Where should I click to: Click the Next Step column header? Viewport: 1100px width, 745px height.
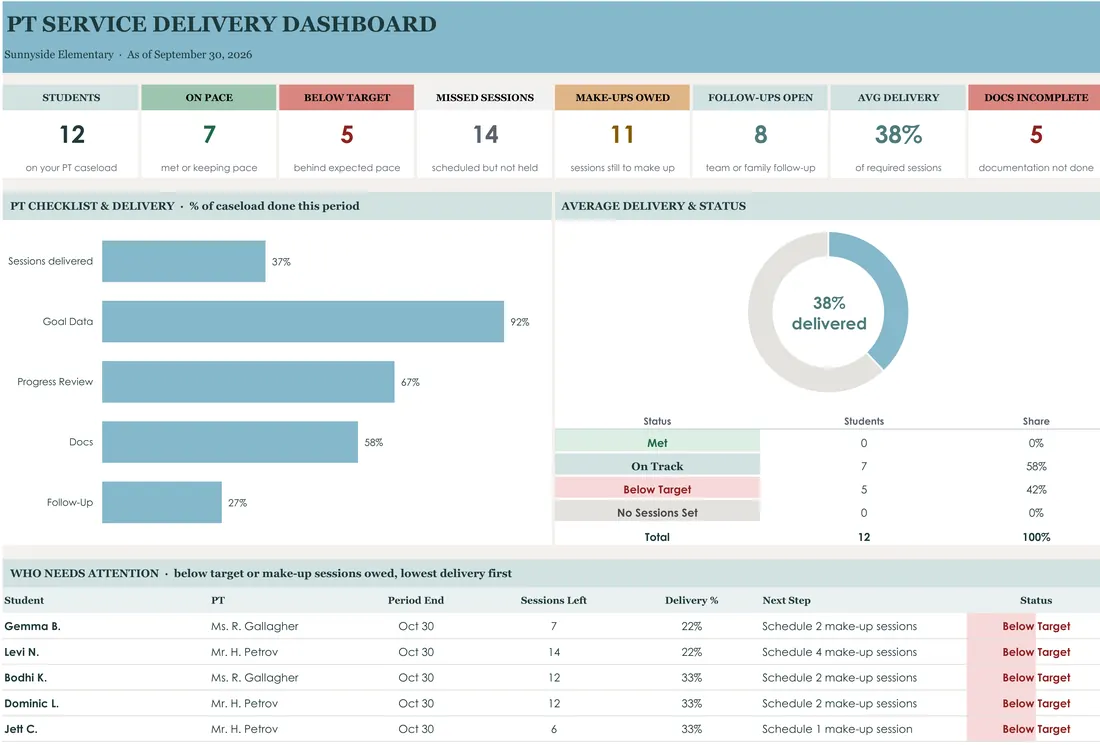pyautogui.click(x=786, y=600)
